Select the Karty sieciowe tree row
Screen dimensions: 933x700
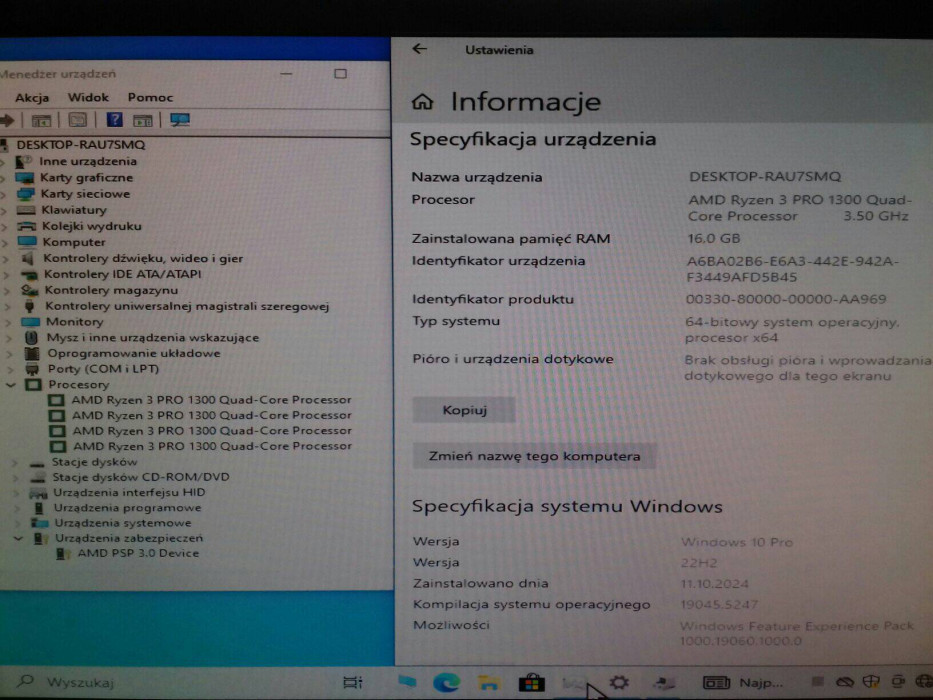coord(85,193)
